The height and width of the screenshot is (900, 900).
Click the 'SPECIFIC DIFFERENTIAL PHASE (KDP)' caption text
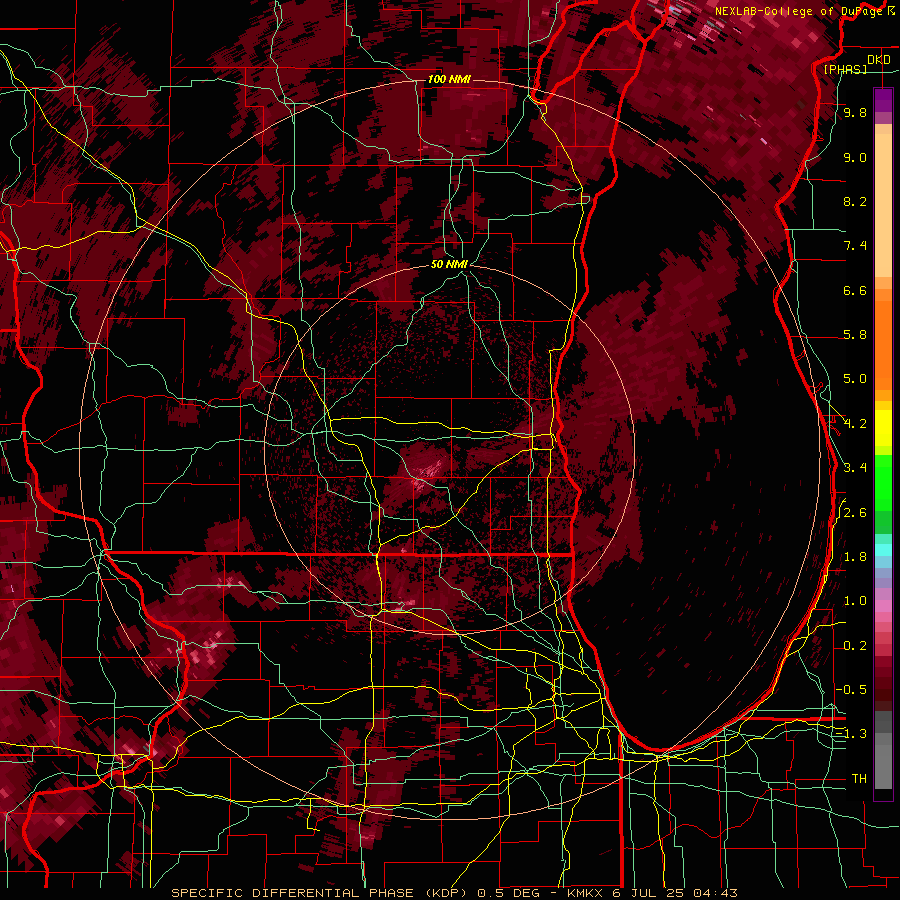319,893
